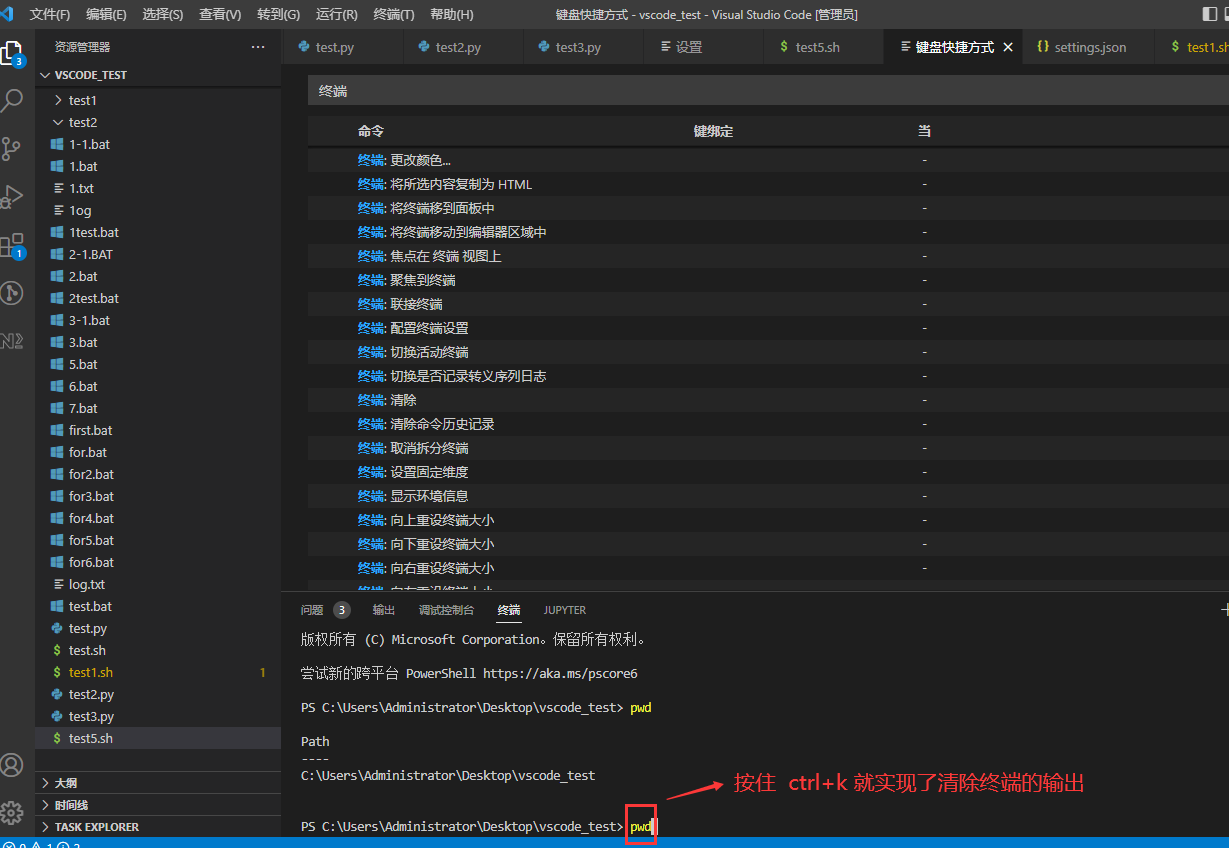
Task: Open the 选择(S) menu
Action: tap(163, 15)
